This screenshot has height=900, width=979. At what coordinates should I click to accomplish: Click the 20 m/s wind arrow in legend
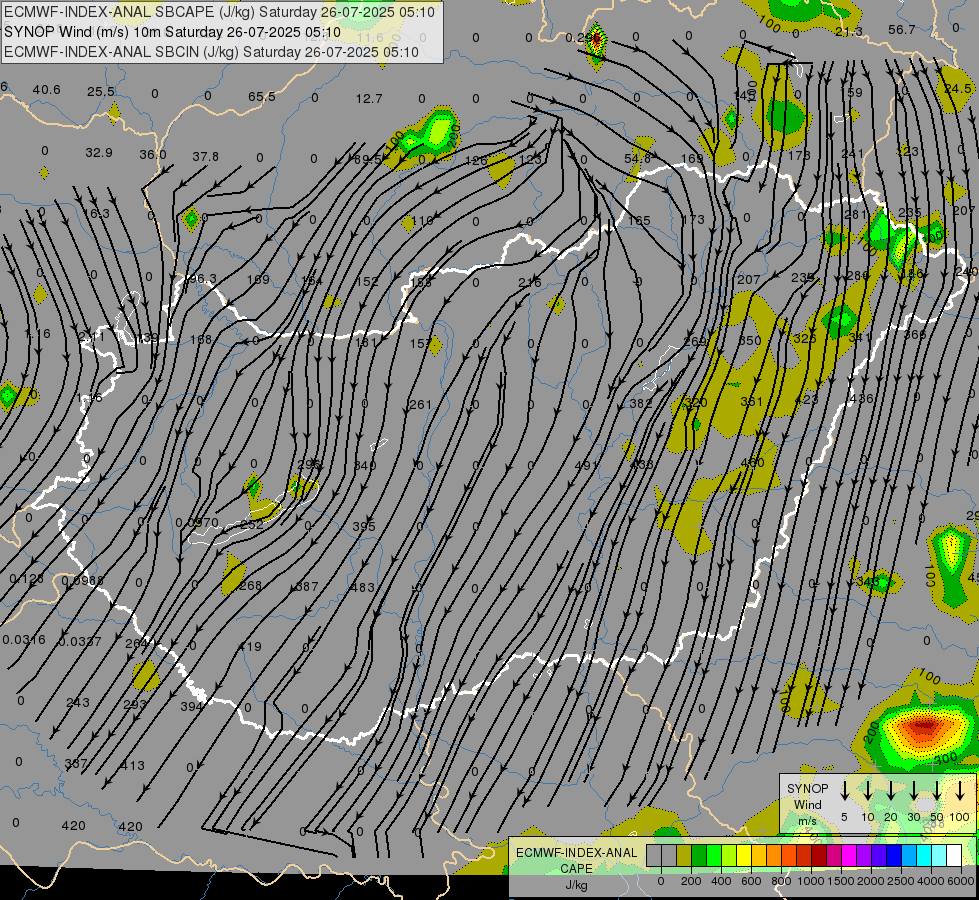click(x=891, y=790)
